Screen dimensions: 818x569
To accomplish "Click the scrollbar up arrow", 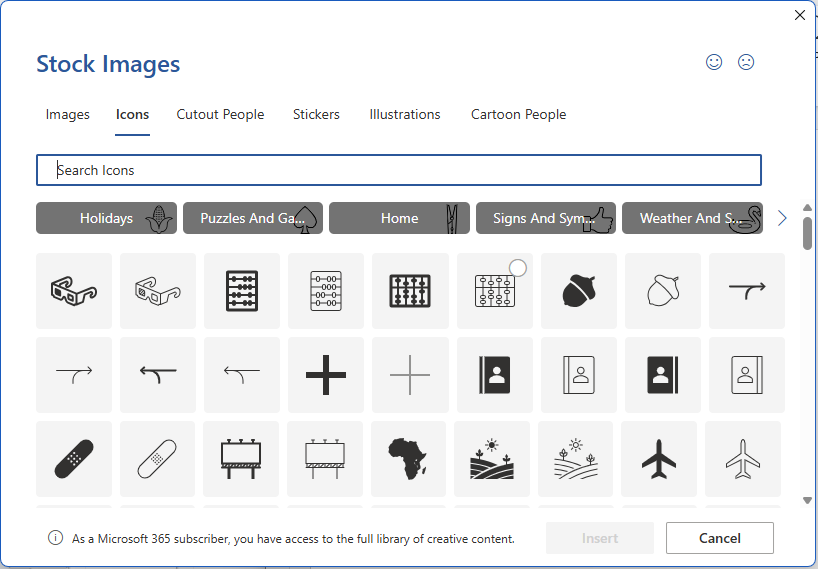I will (807, 208).
